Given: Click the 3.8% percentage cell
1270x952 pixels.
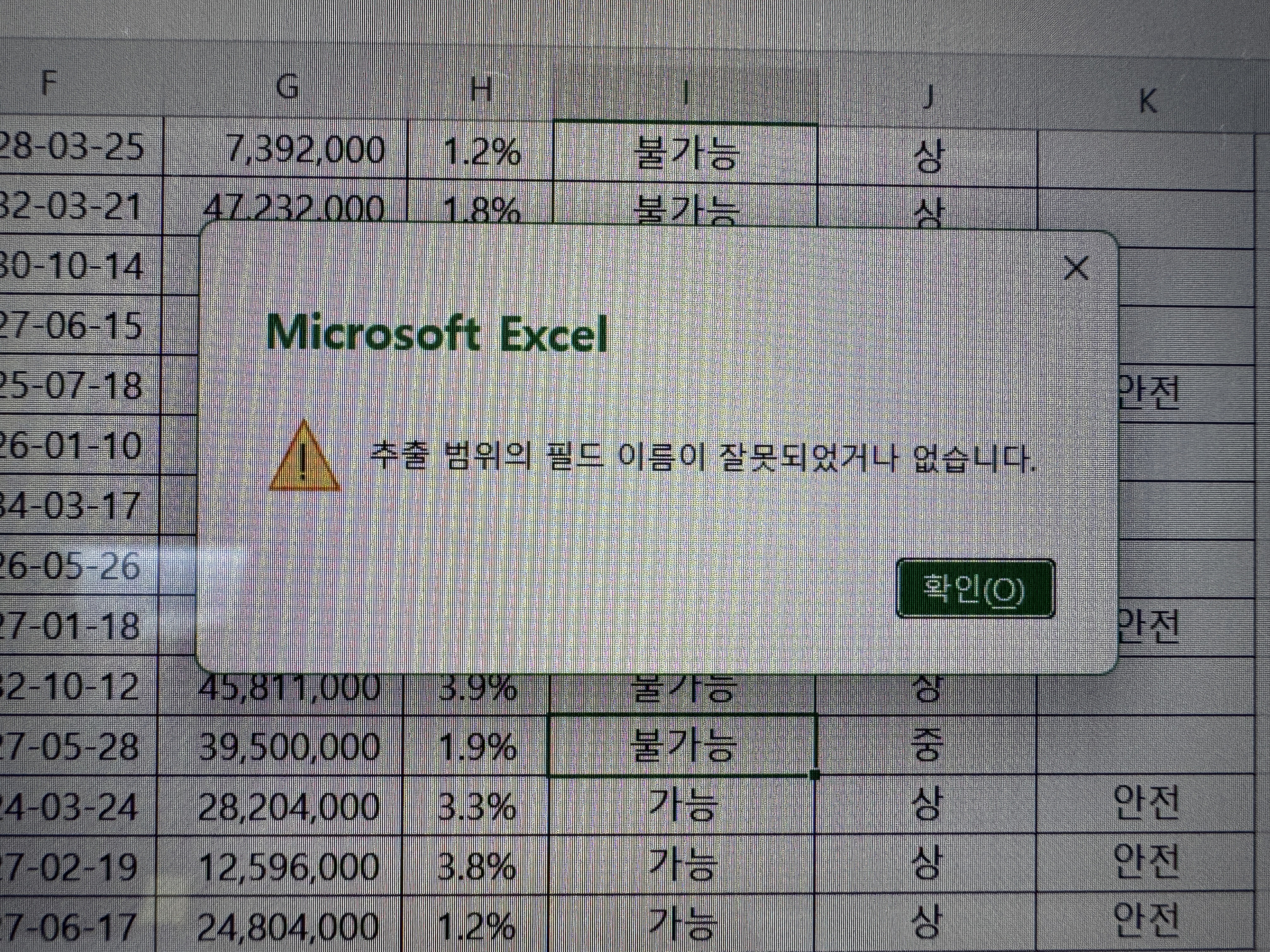Looking at the screenshot, I should point(477,865).
